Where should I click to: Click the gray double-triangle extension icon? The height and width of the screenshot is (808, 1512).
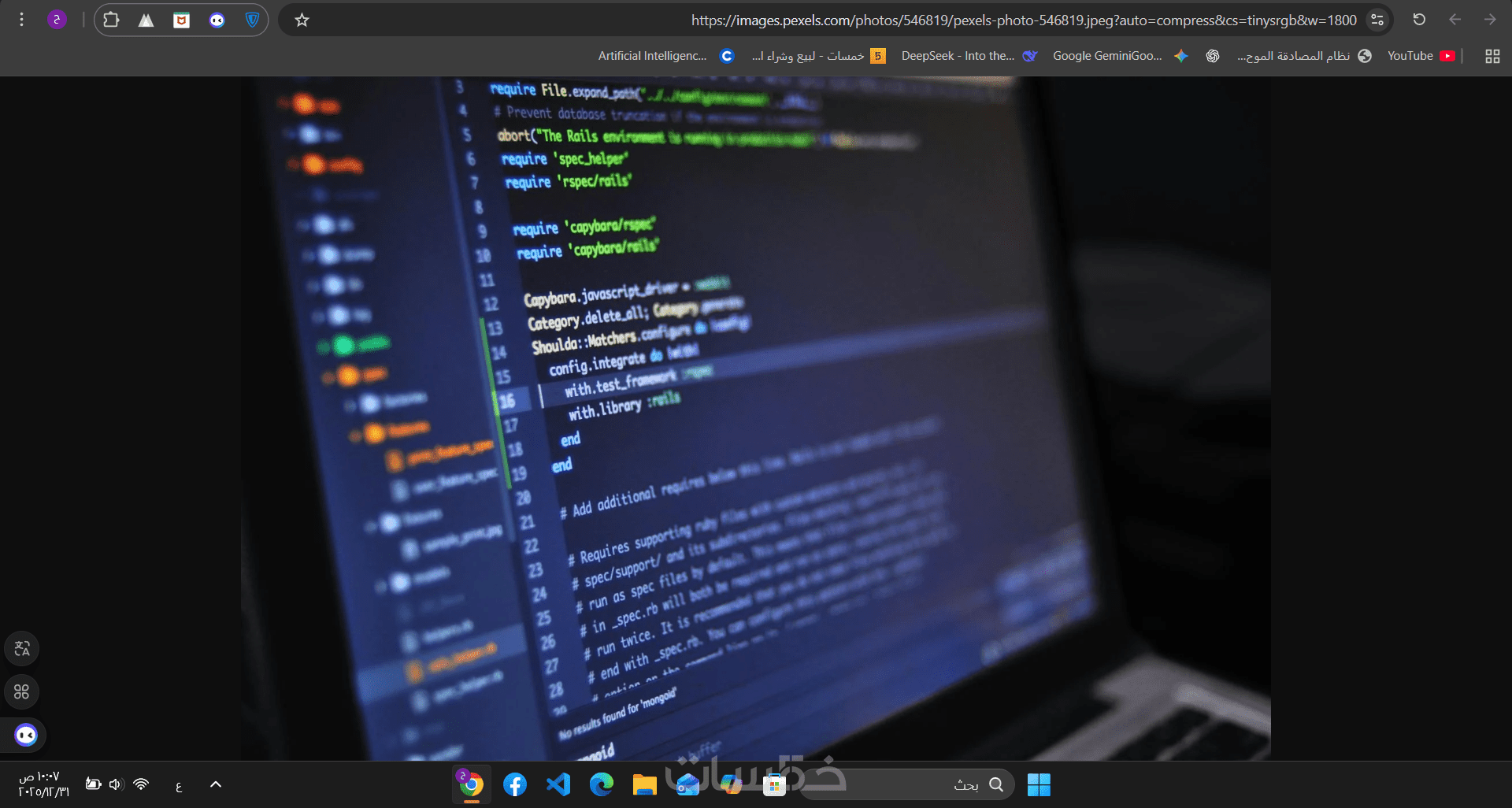146,20
